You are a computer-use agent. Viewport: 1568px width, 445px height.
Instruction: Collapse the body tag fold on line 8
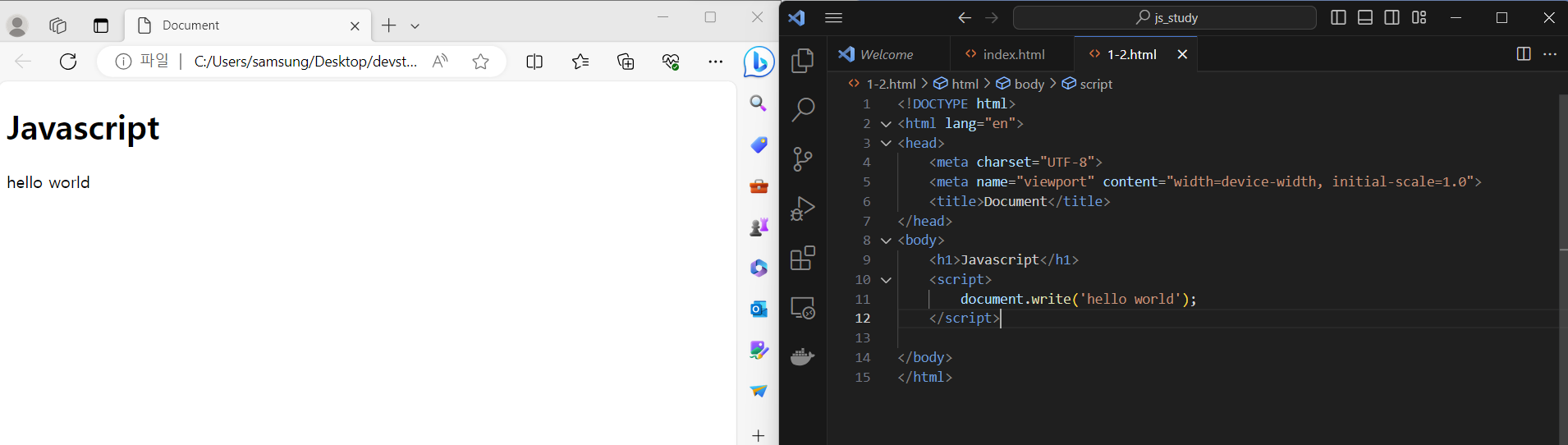coord(886,241)
